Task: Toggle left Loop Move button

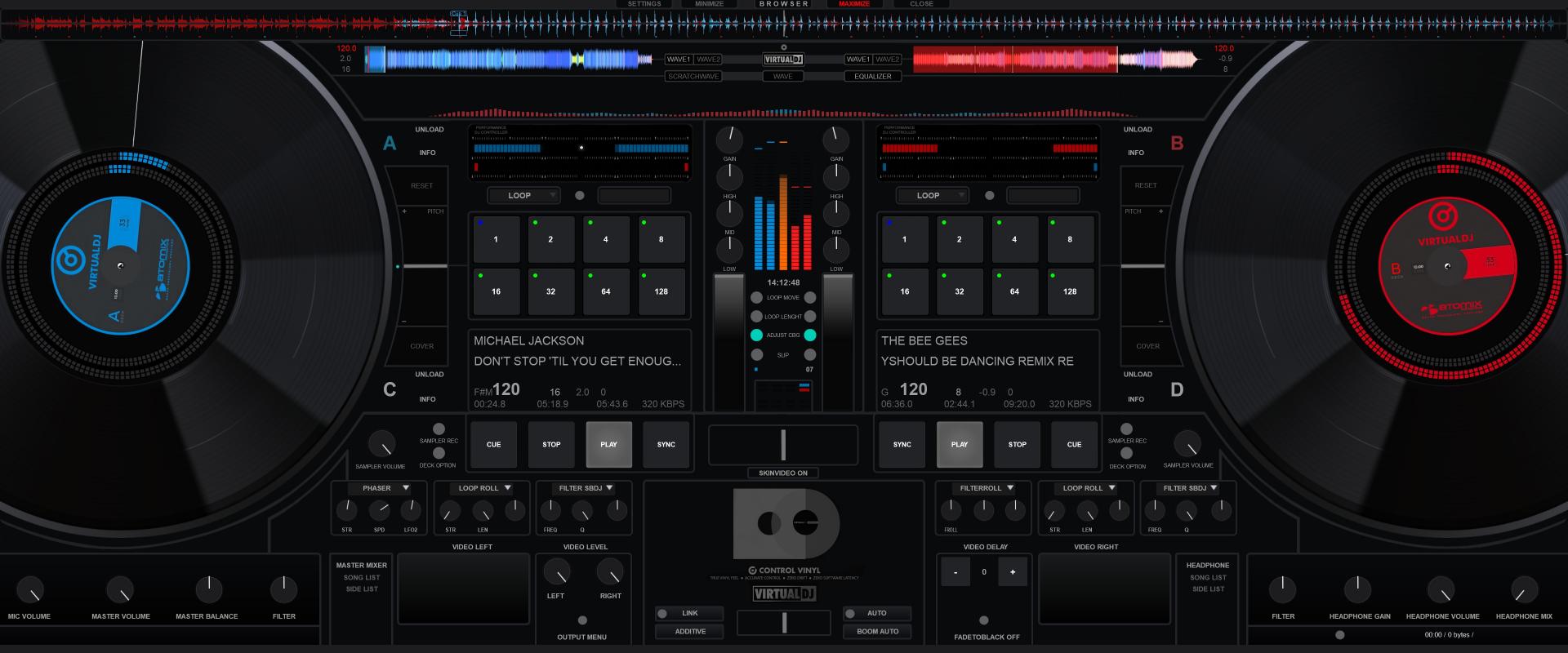Action: pyautogui.click(x=756, y=297)
